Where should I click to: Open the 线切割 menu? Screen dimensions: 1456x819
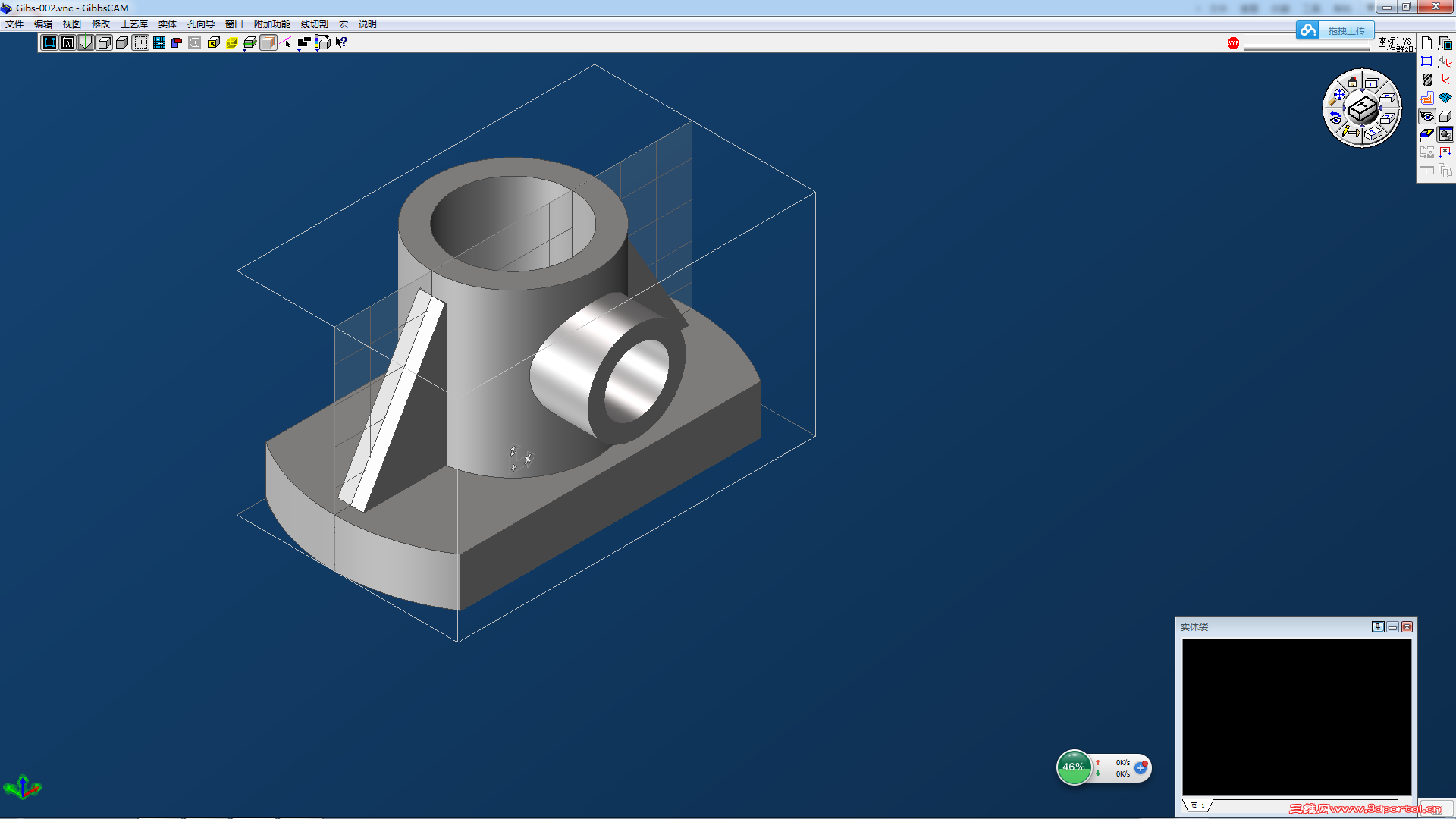point(315,24)
